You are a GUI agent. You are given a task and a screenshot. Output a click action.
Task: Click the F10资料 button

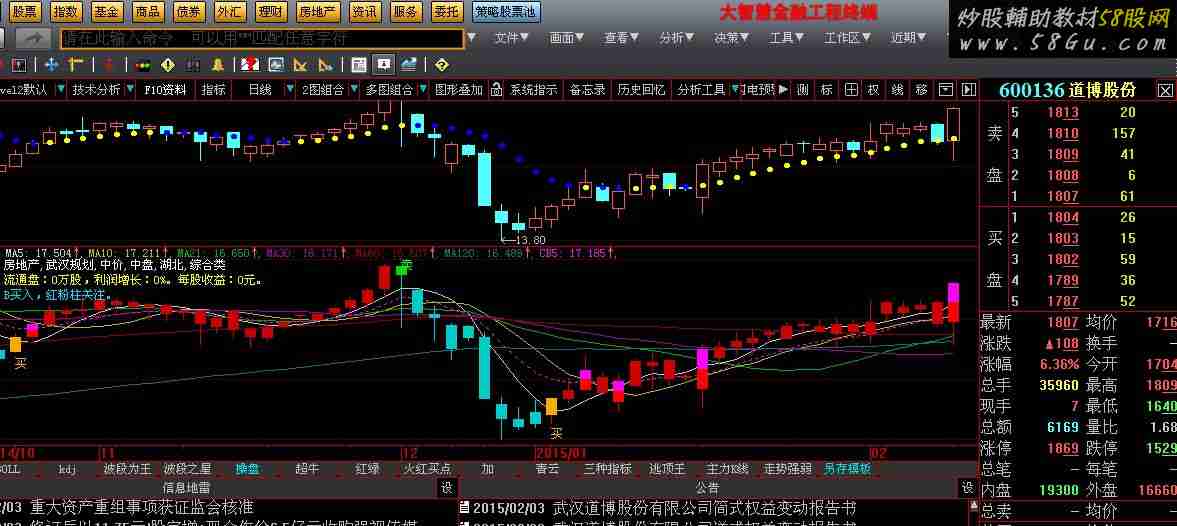point(164,90)
